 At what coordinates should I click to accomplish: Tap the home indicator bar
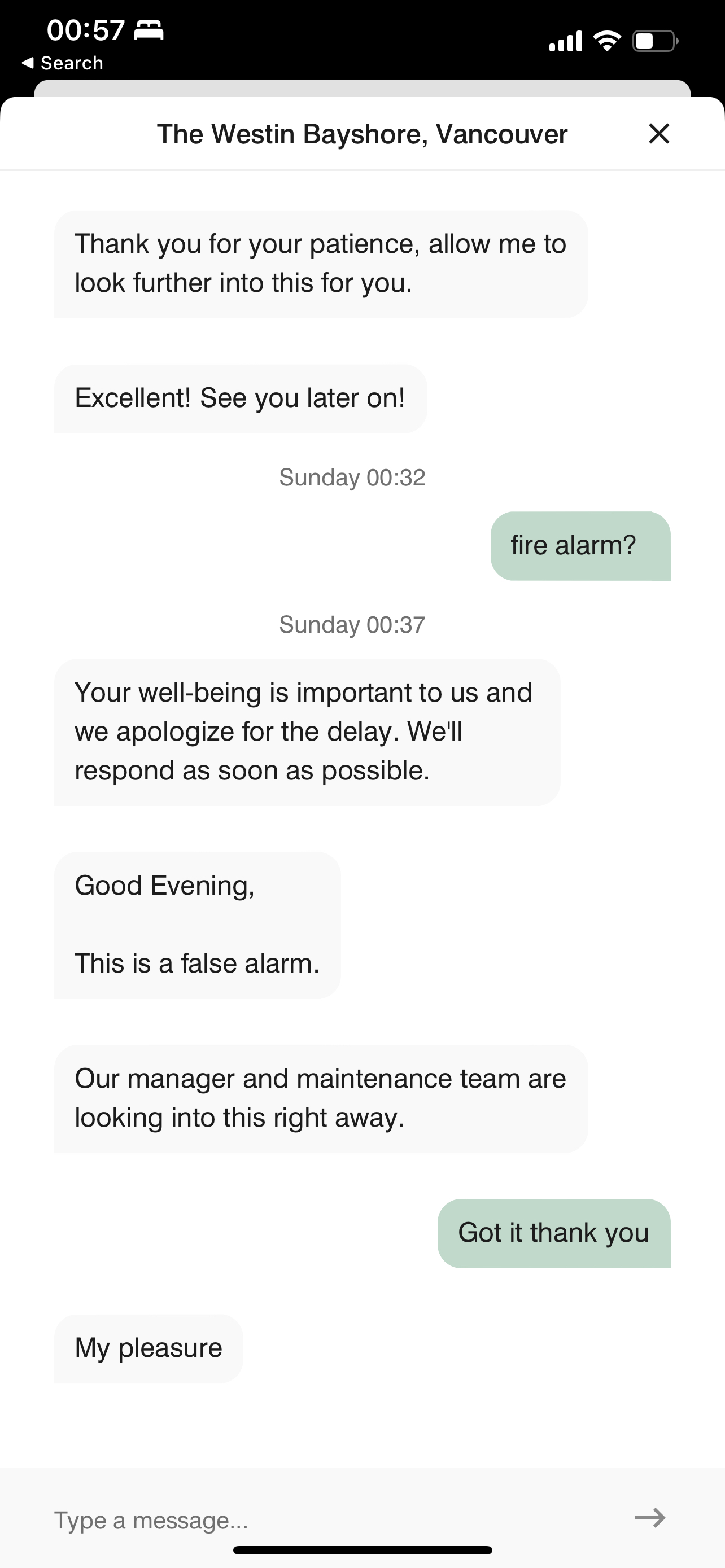click(x=362, y=1551)
